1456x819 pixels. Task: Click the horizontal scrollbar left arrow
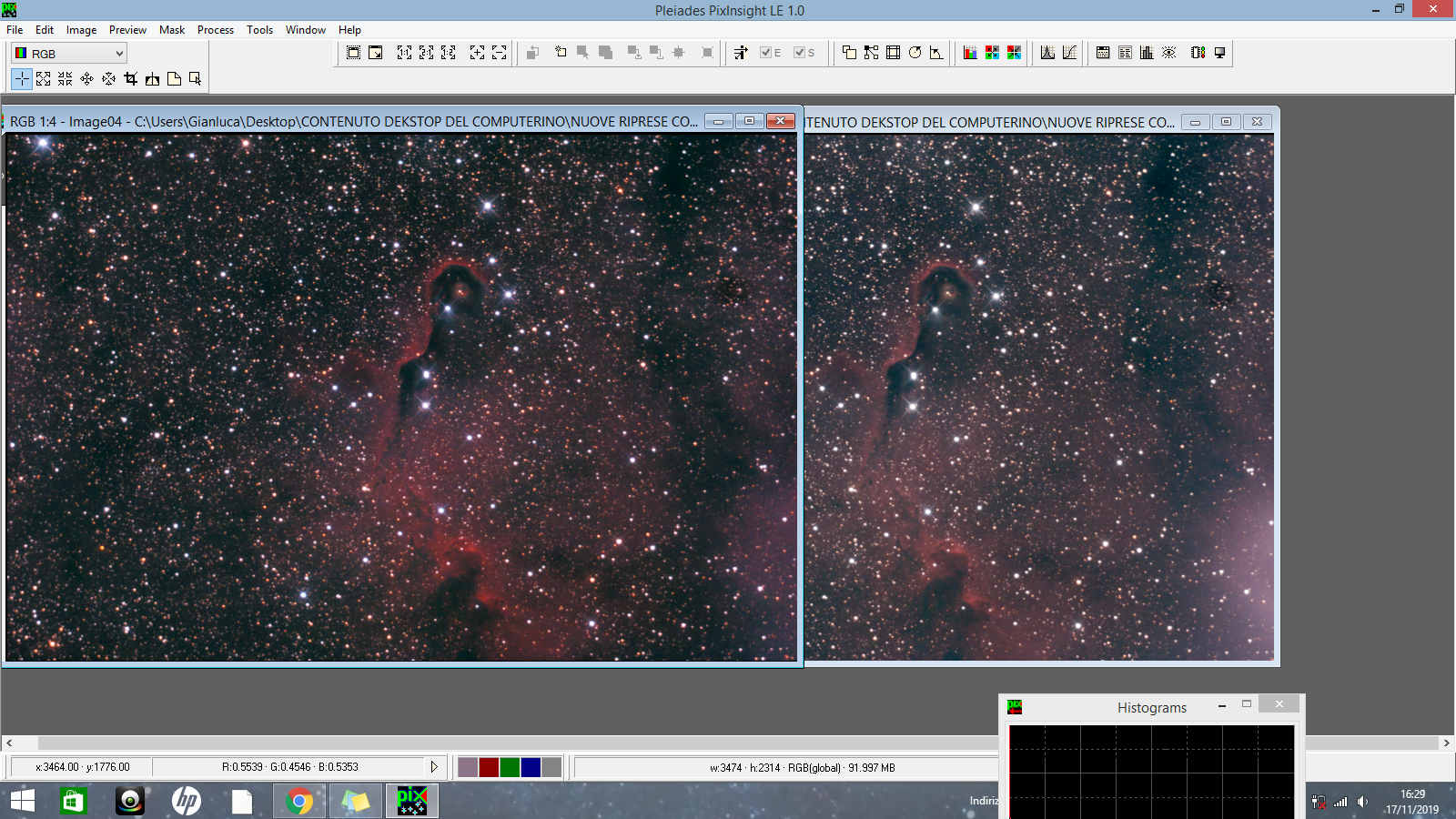tap(9, 743)
